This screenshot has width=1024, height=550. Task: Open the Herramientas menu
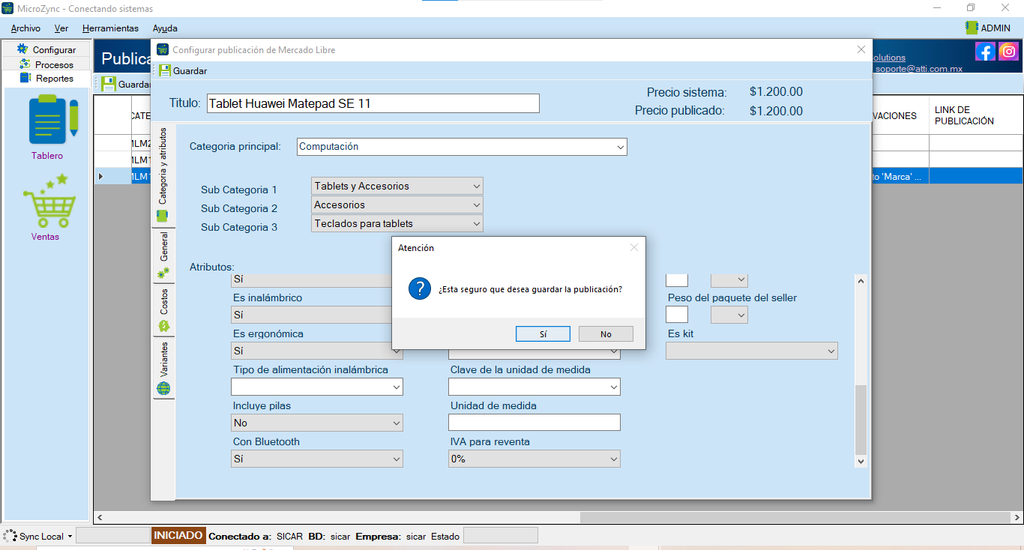coord(110,28)
